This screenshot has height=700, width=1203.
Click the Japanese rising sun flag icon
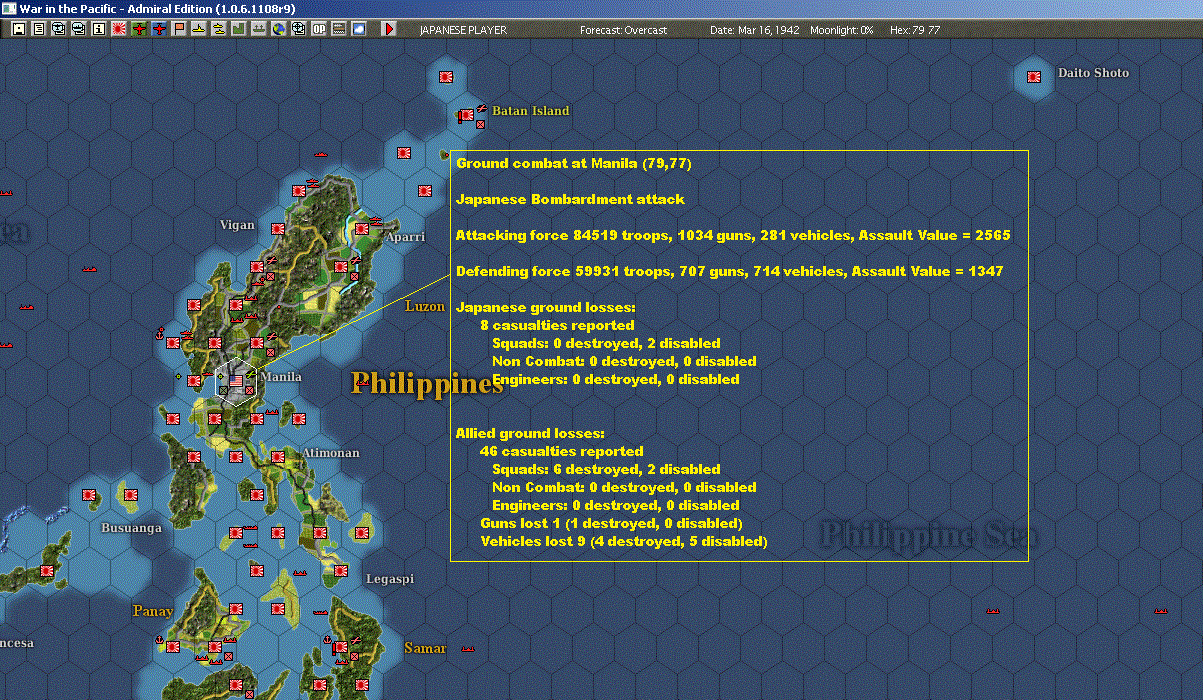pyautogui.click(x=119, y=30)
